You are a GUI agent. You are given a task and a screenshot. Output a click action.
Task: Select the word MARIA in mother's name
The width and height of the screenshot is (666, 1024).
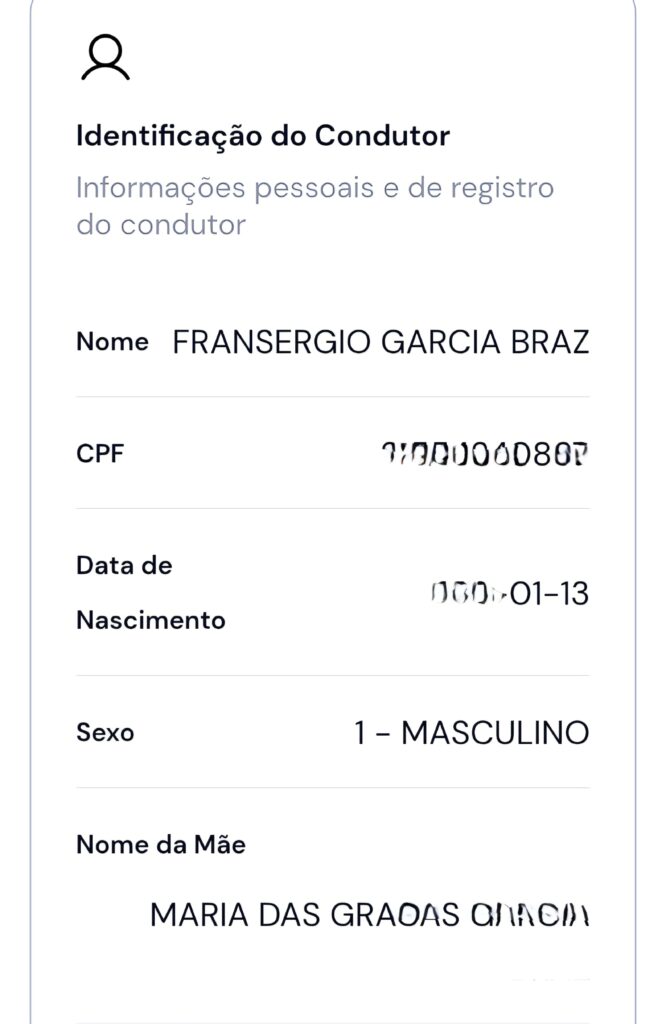(x=191, y=914)
